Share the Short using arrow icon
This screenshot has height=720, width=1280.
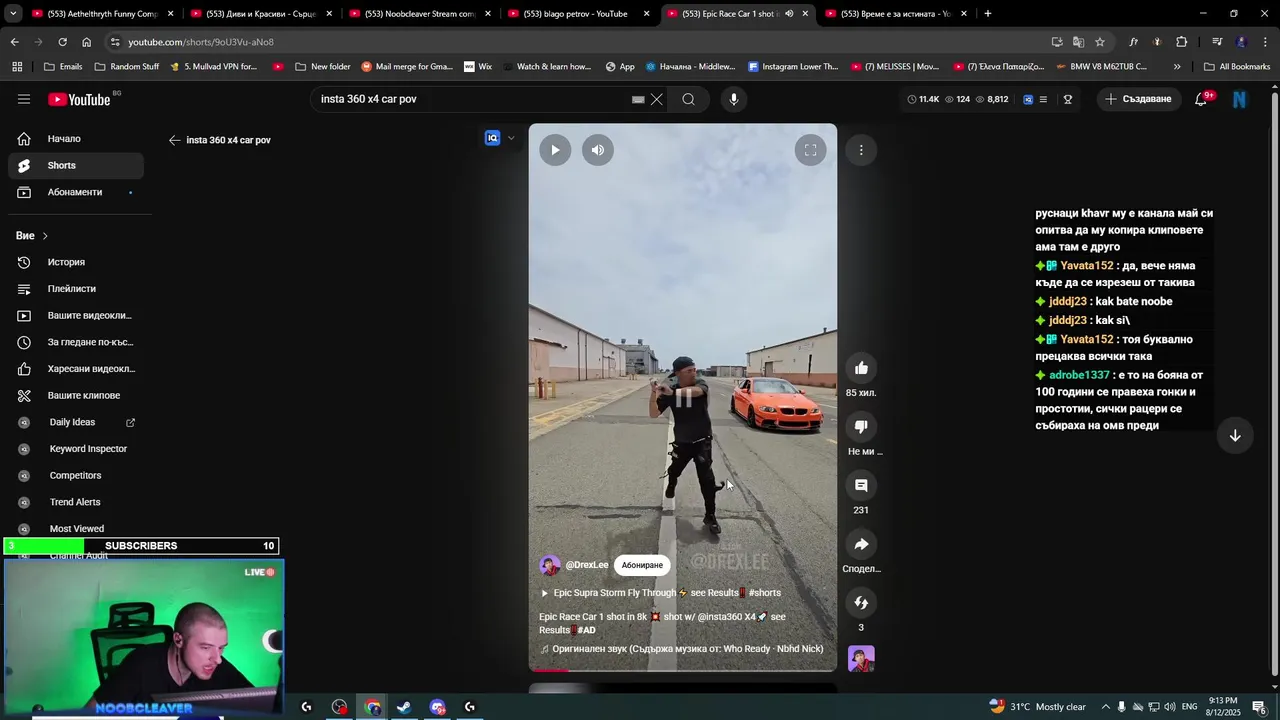click(861, 544)
